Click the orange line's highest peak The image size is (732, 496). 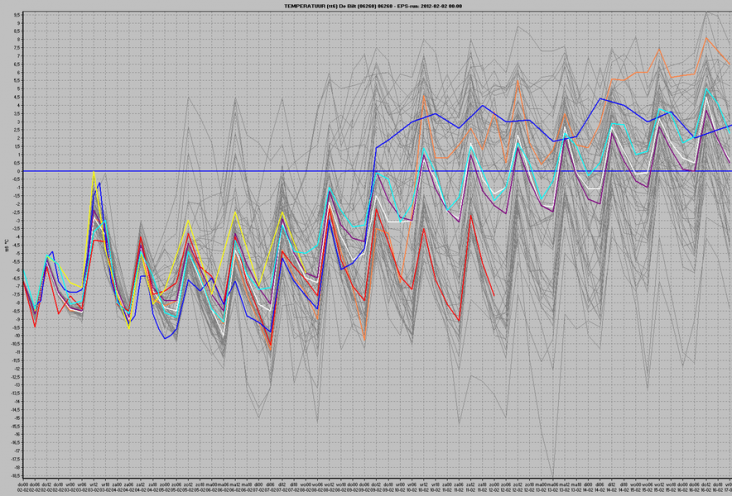pos(707,38)
